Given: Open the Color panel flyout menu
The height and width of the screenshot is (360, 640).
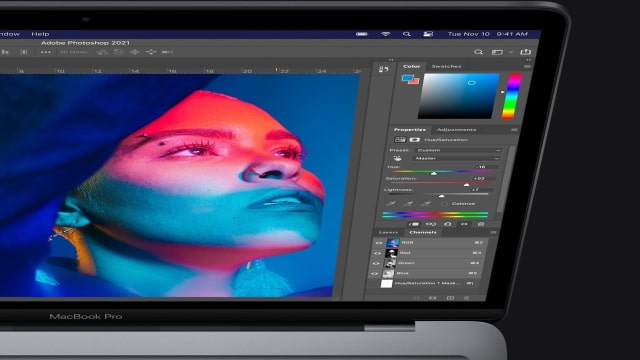Looking at the screenshot, I should click(527, 66).
